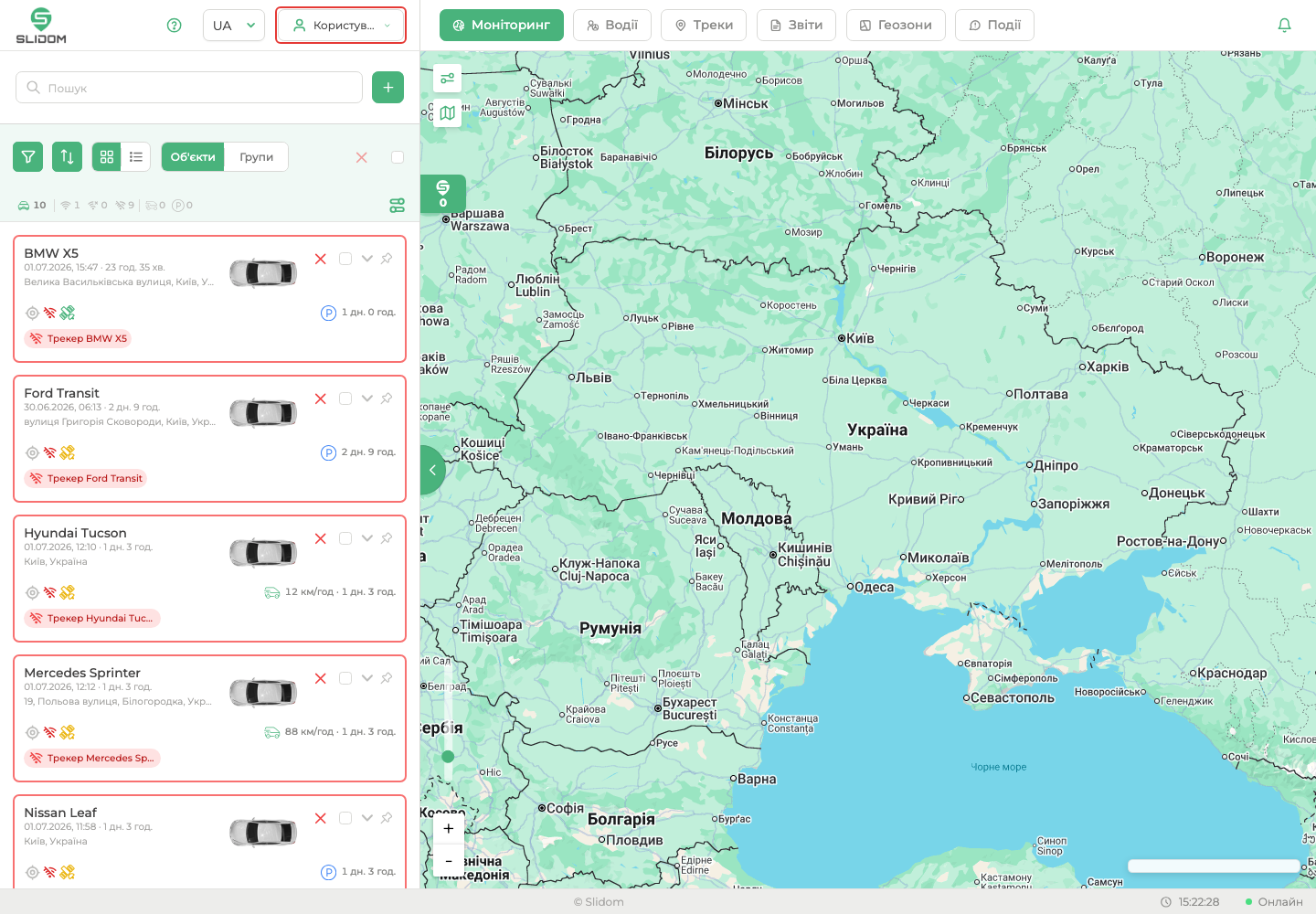This screenshot has width=1316, height=914.
Task: Open the map layers button
Action: pyautogui.click(x=447, y=113)
